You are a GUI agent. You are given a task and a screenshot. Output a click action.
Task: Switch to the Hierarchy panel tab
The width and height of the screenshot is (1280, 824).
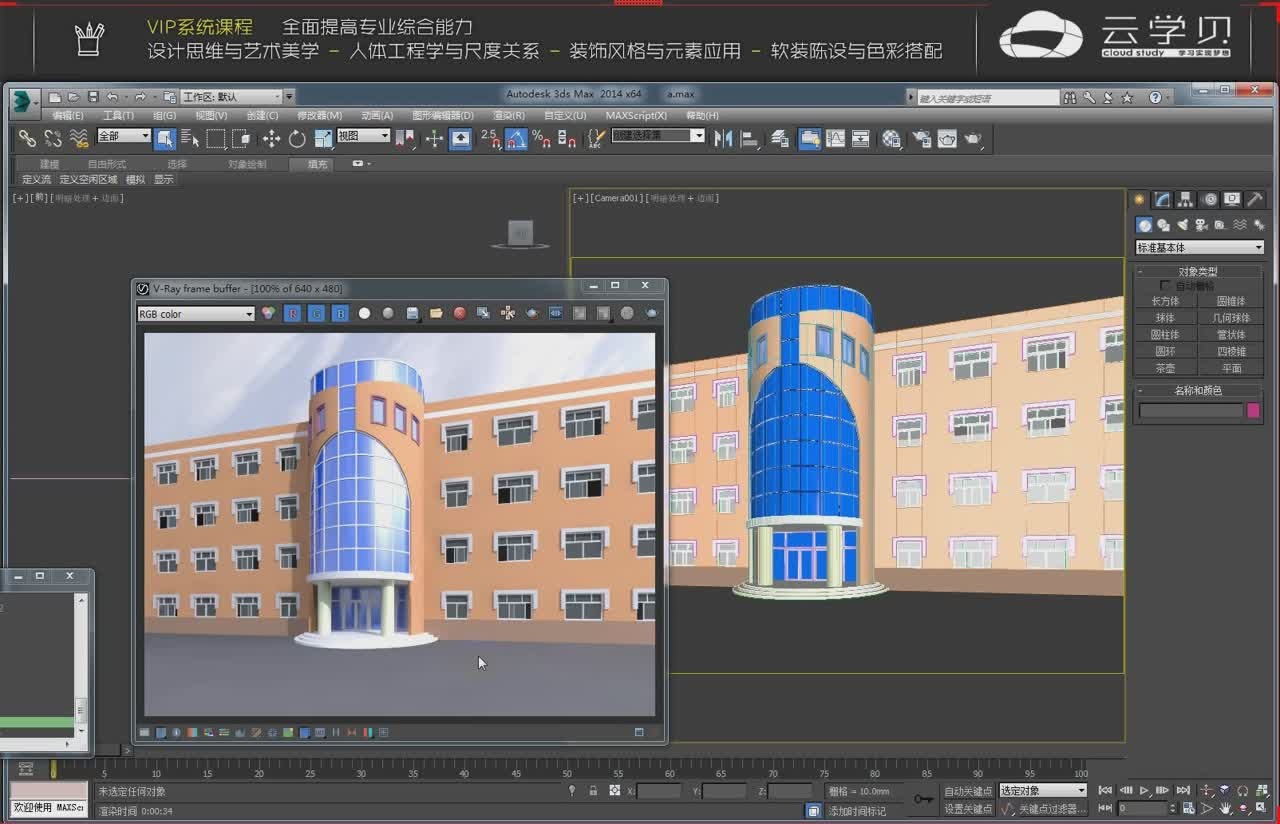pyautogui.click(x=1185, y=200)
